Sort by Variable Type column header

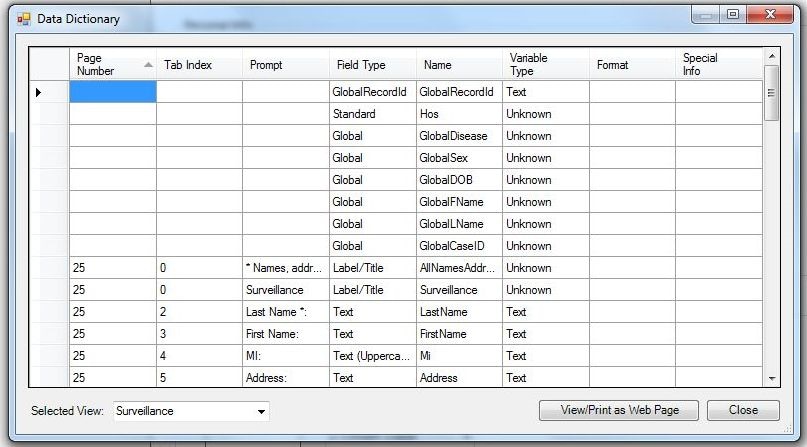[x=545, y=65]
